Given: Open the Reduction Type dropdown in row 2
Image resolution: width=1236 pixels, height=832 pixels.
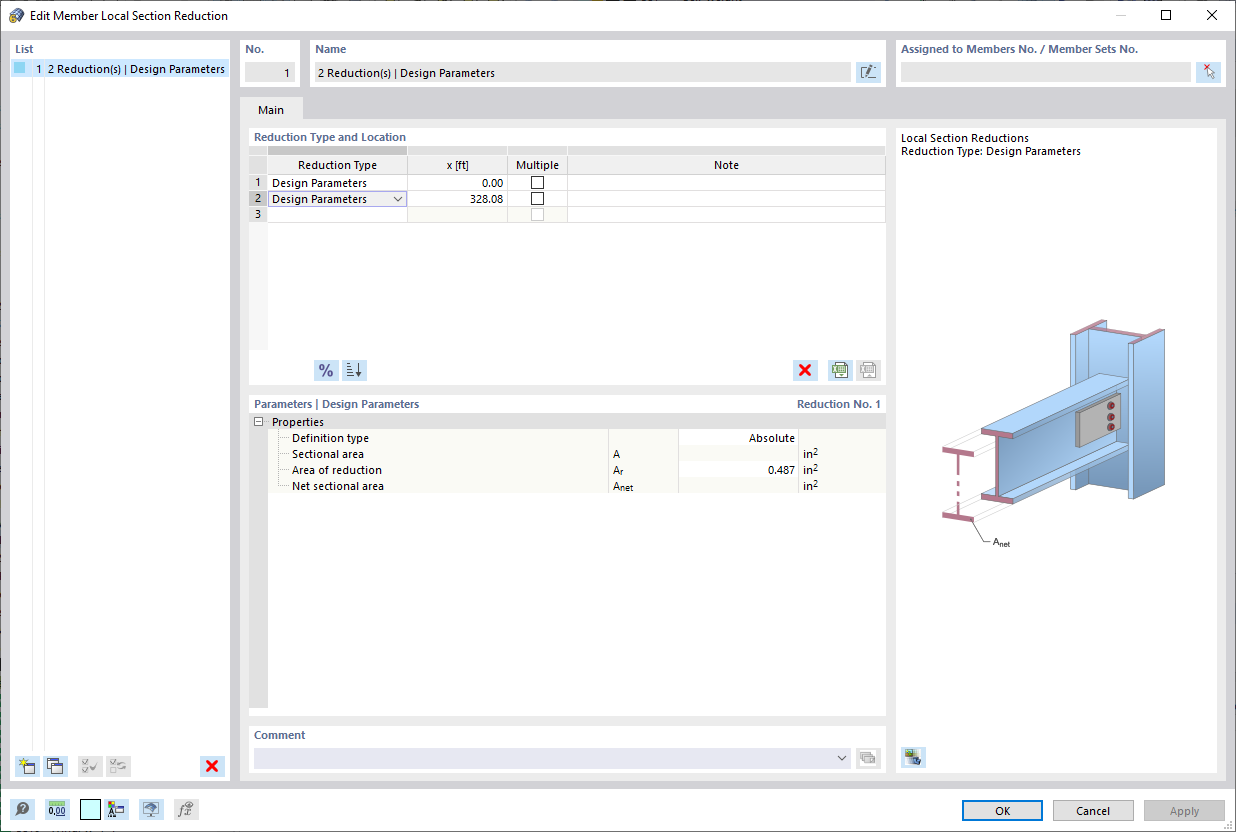Looking at the screenshot, I should [400, 198].
